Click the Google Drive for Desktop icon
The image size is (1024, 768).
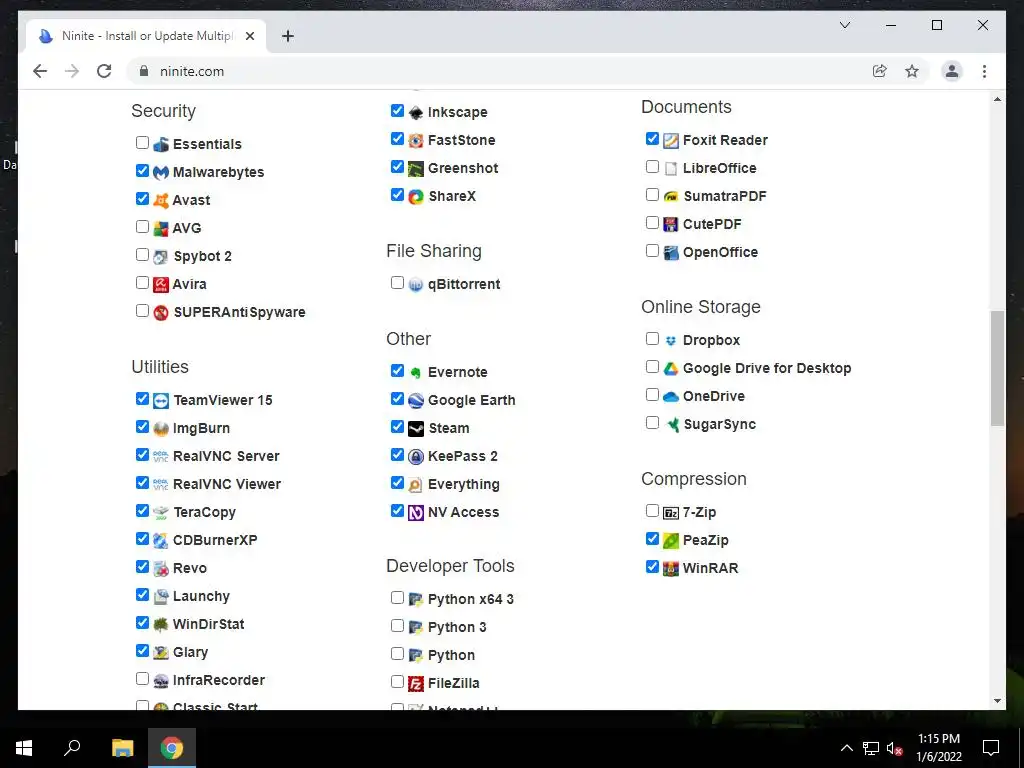pos(671,368)
